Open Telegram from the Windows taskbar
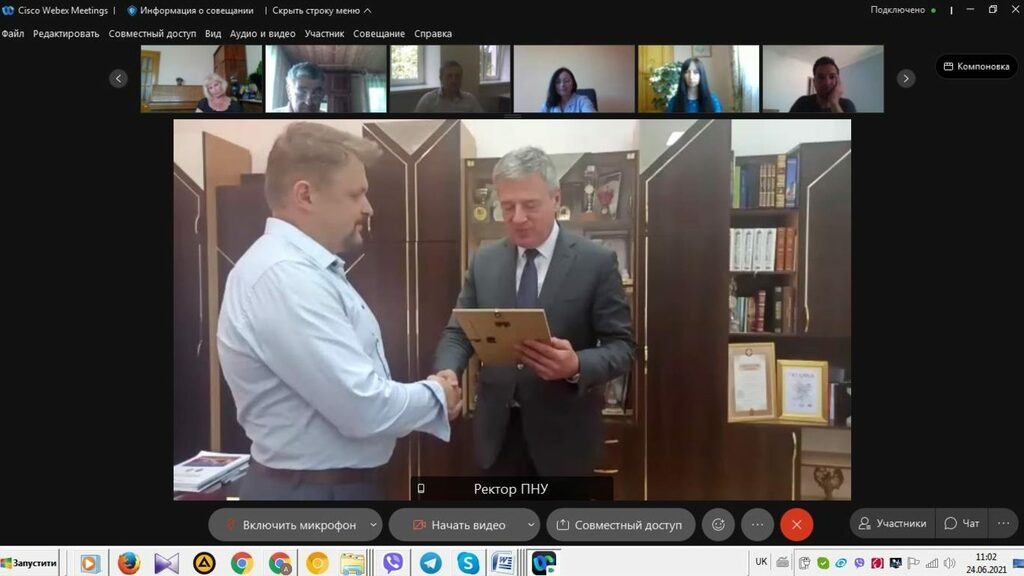This screenshot has width=1024, height=576. [x=430, y=563]
